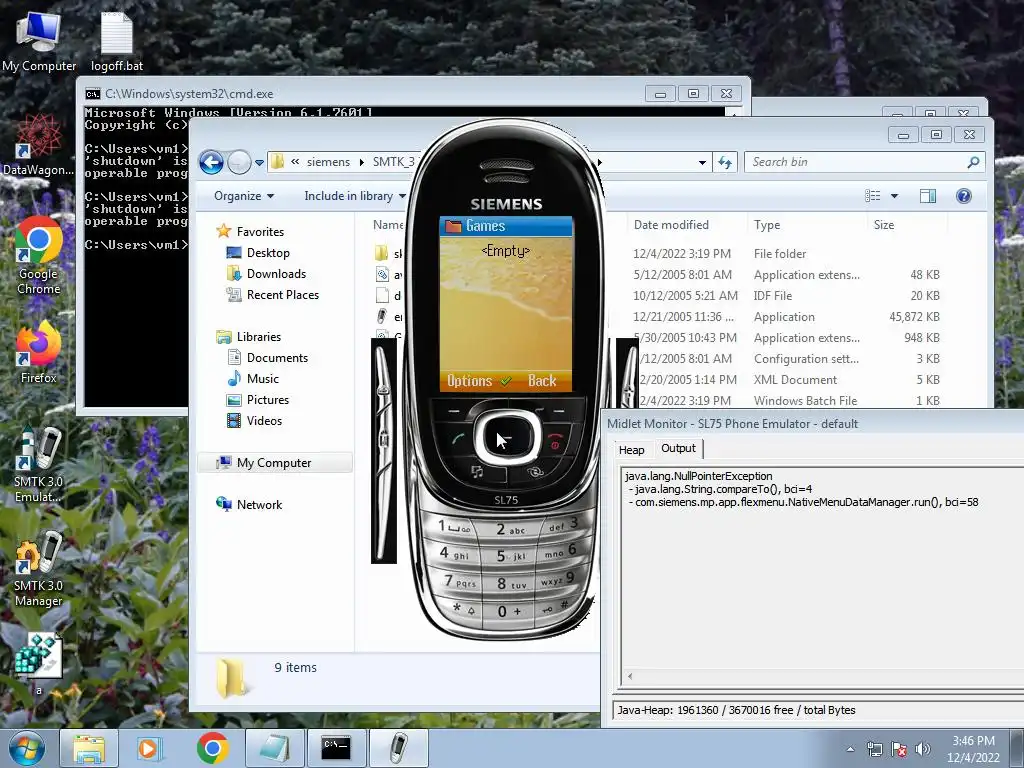Click the refresh button in address bar
The width and height of the screenshot is (1024, 768).
[x=725, y=162]
